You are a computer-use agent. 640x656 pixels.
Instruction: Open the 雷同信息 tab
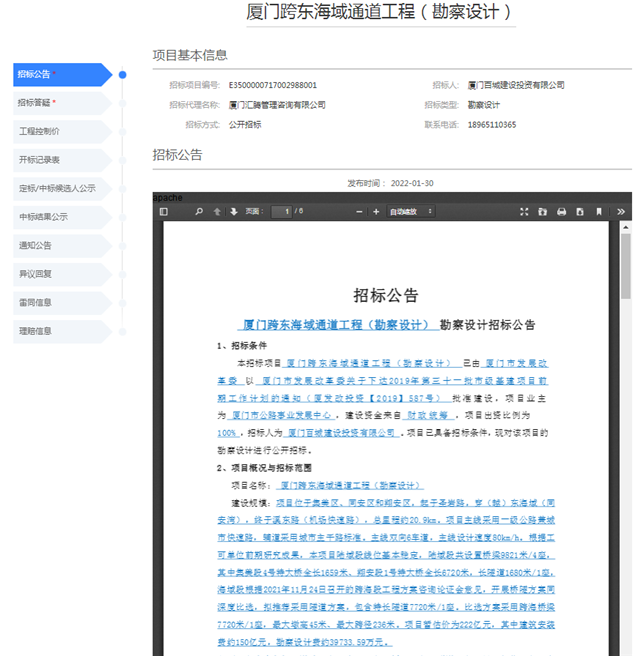click(63, 303)
